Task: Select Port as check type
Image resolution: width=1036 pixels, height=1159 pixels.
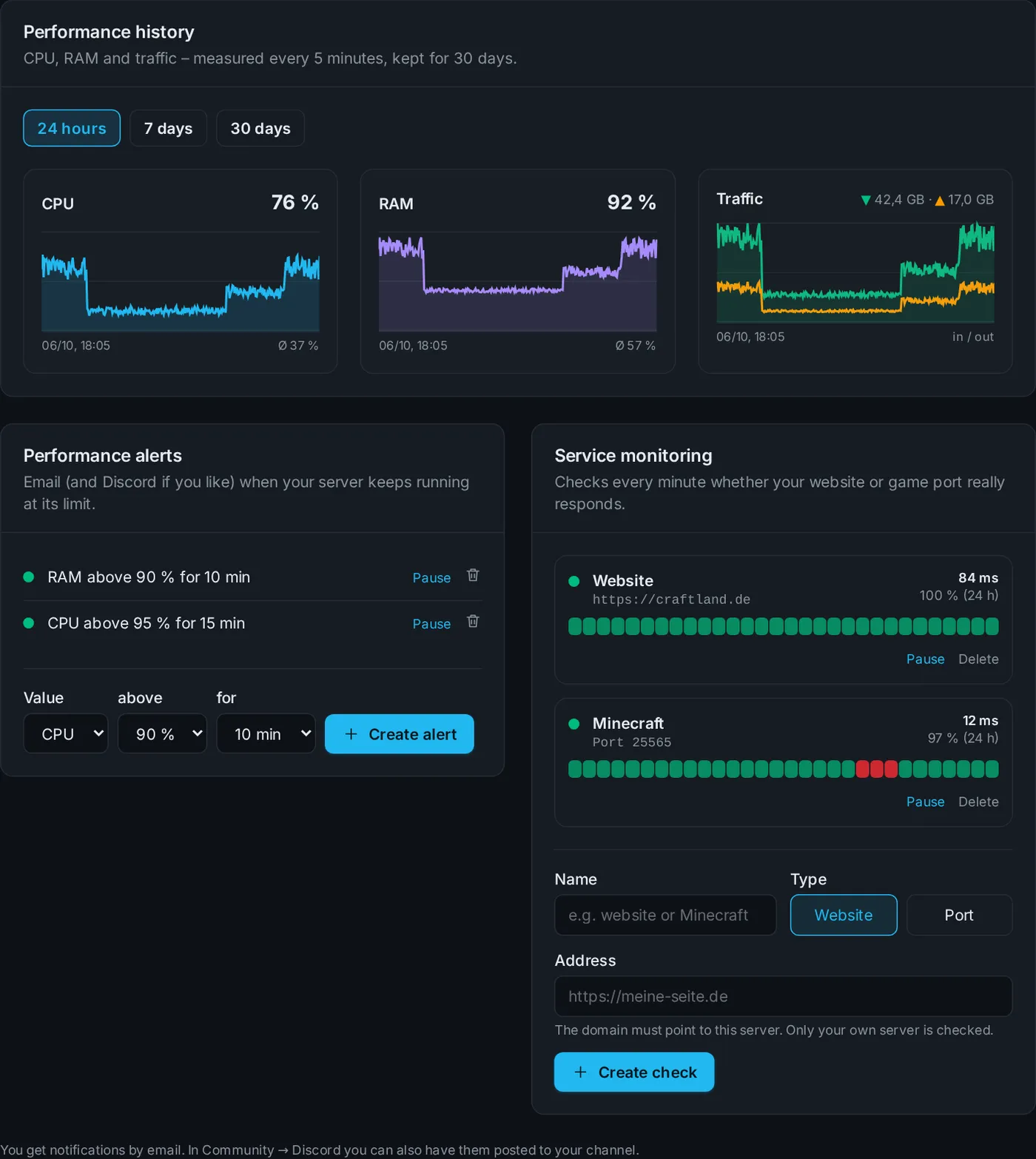Action: click(x=959, y=915)
